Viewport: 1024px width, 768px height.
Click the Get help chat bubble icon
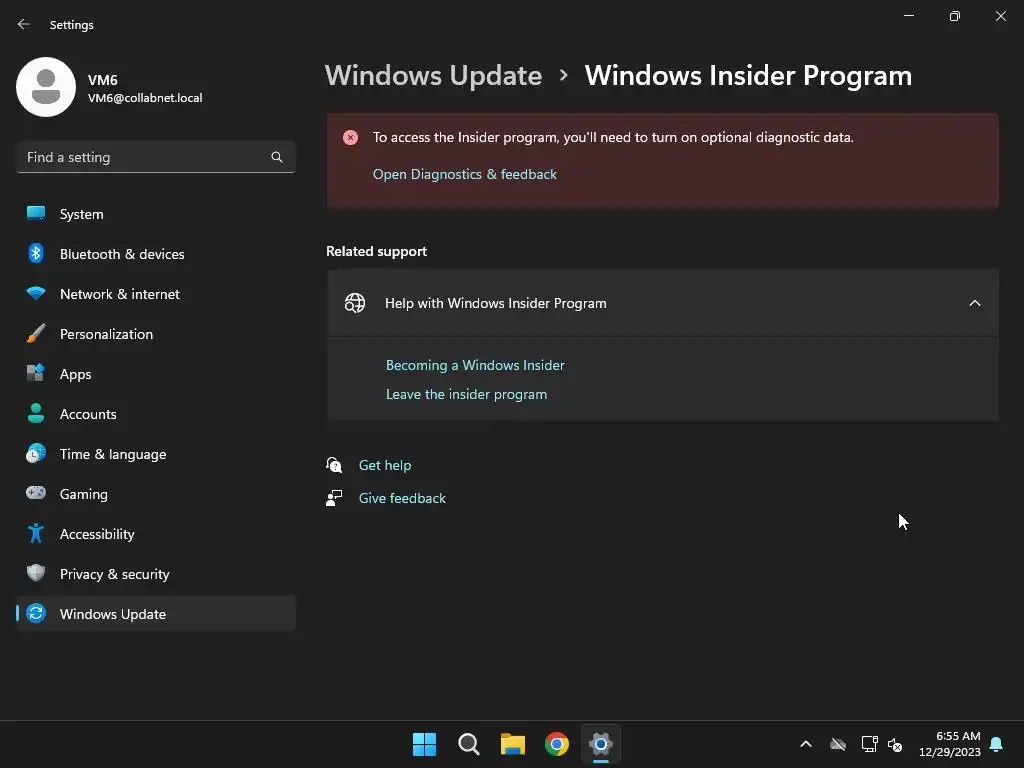334,465
